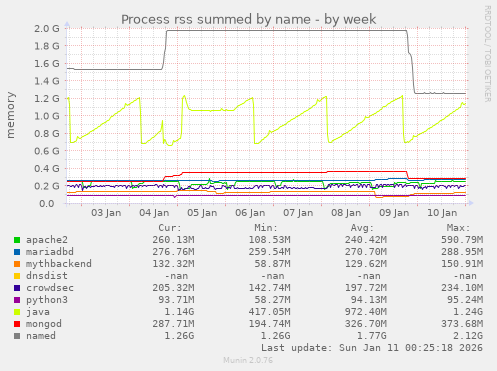This screenshot has height=371, width=497.
Task: Click the crowdsec dark blue legend swatch
Action: coord(17,288)
